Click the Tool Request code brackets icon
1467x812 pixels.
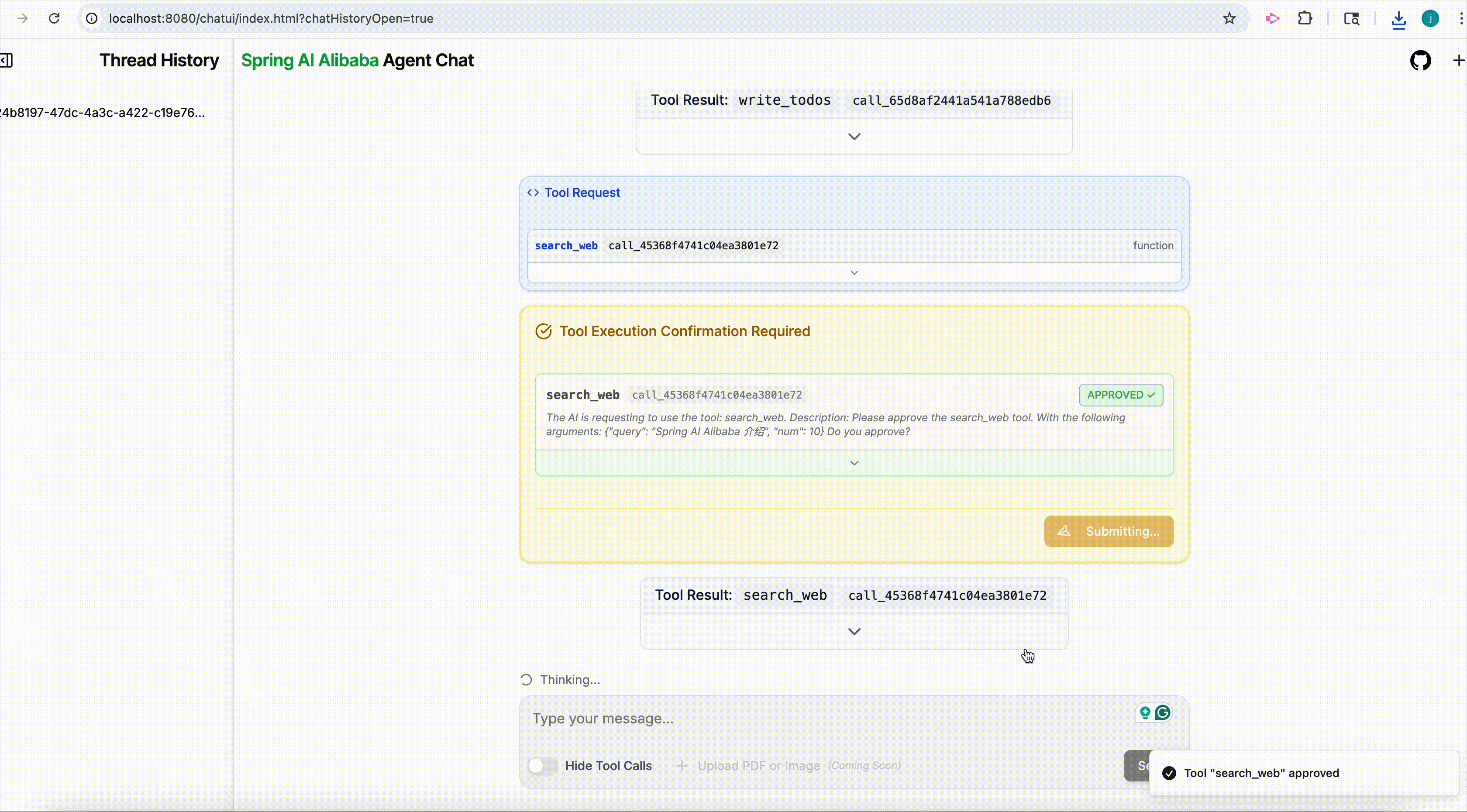(533, 193)
